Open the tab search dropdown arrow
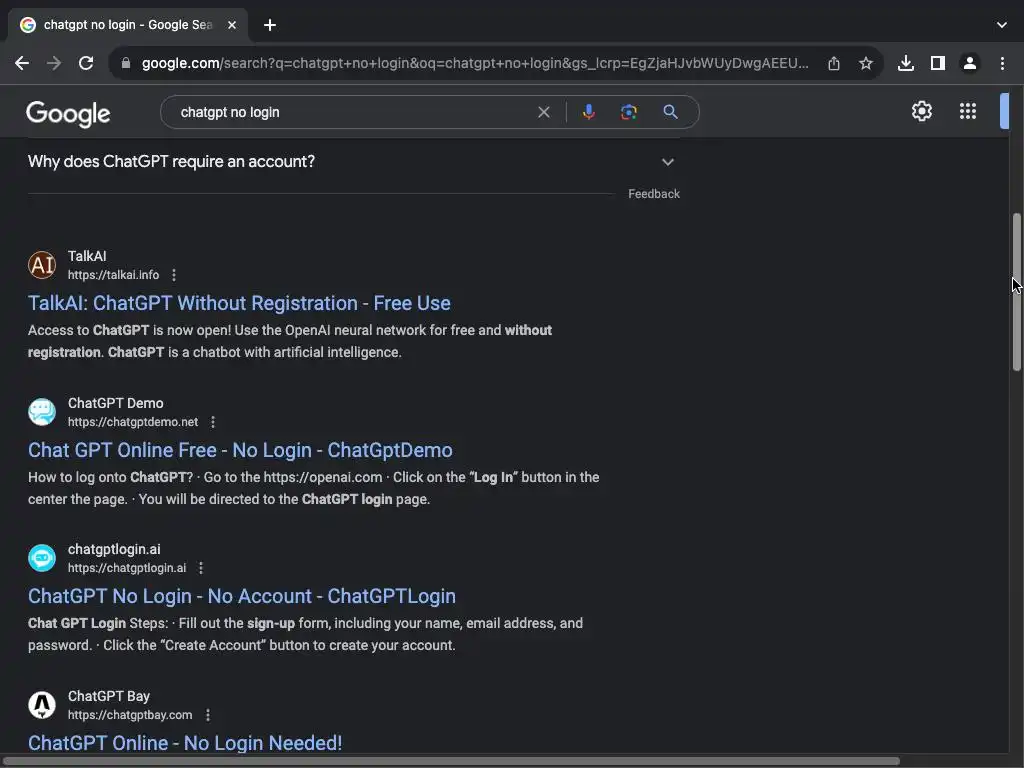The image size is (1024, 768). click(1002, 25)
